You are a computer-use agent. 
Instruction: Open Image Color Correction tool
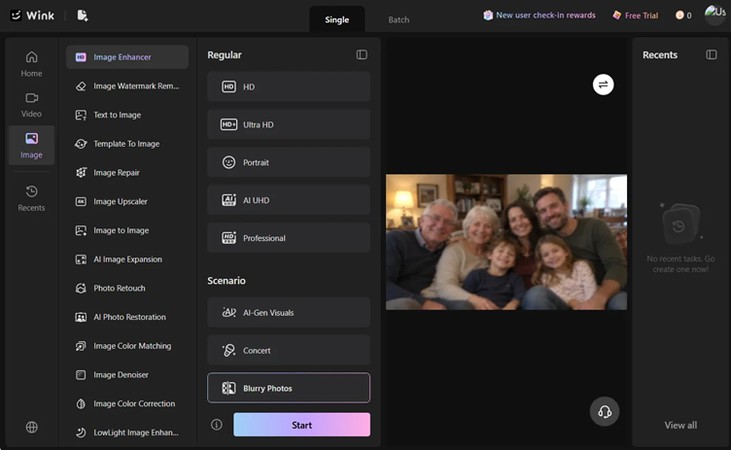[x=127, y=404]
